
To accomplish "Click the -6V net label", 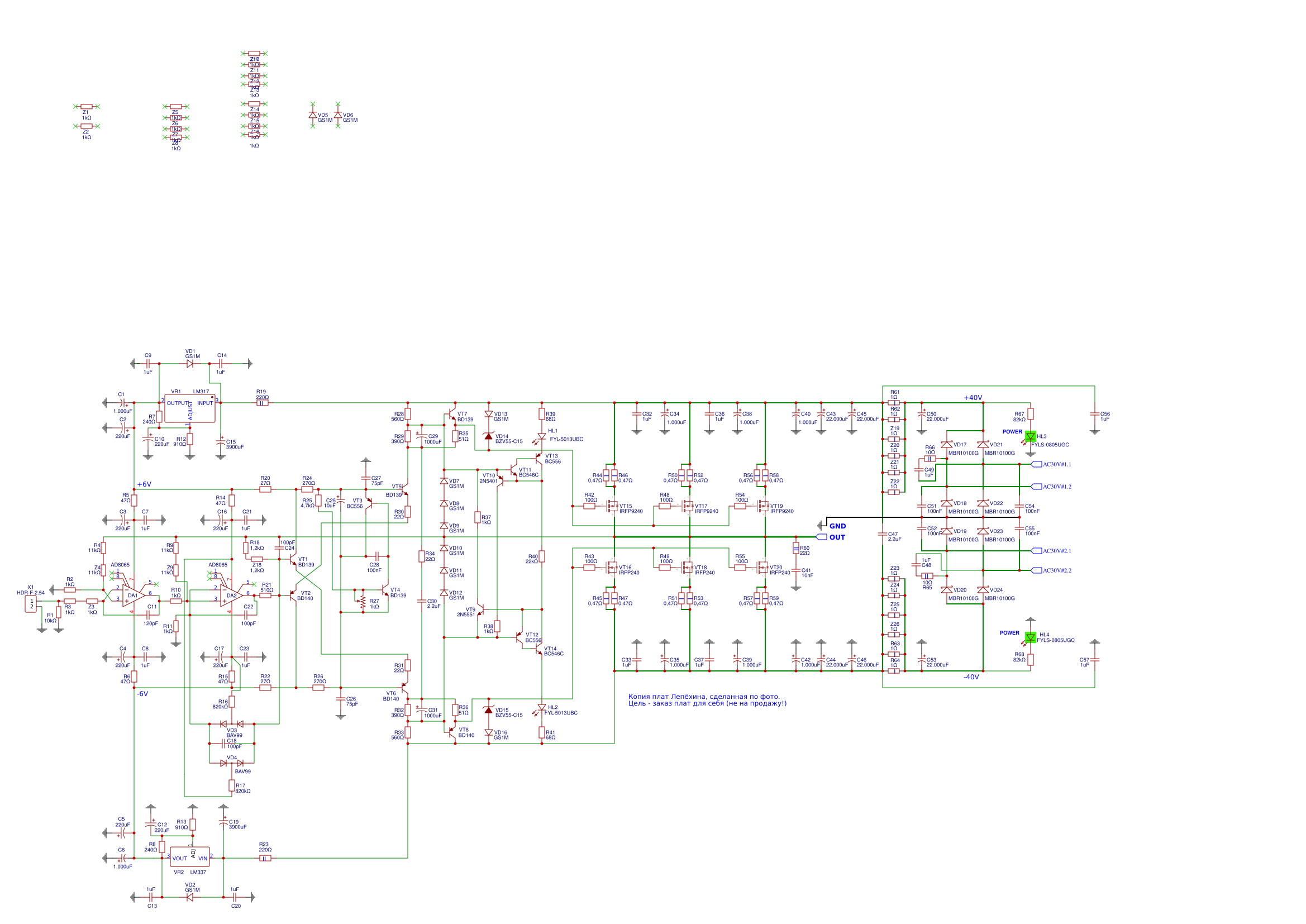I will [142, 694].
